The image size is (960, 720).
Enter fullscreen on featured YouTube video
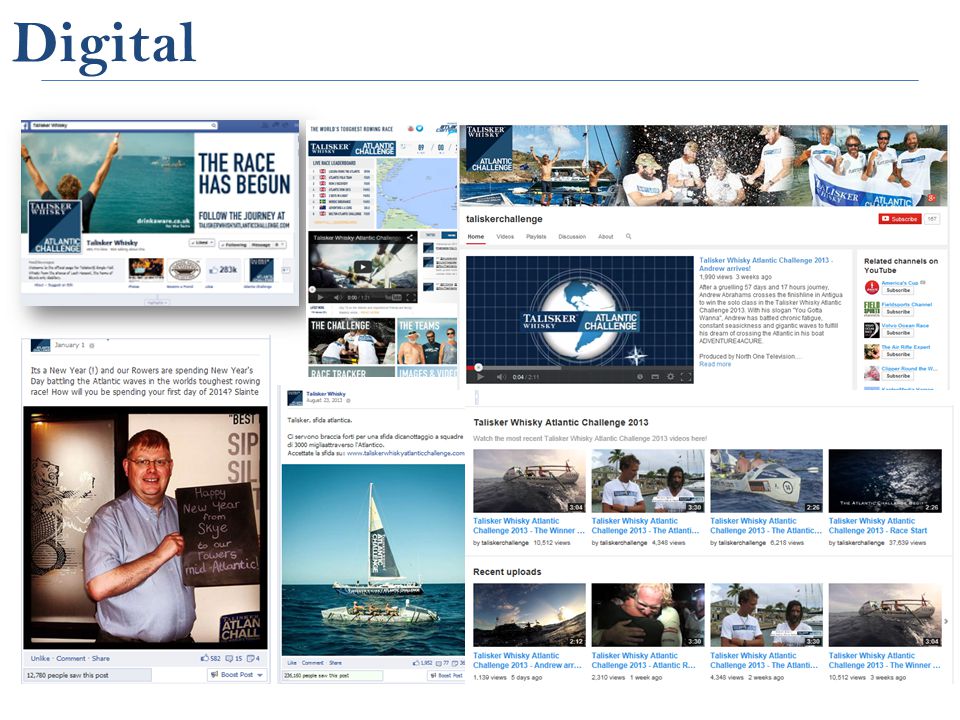coord(686,377)
